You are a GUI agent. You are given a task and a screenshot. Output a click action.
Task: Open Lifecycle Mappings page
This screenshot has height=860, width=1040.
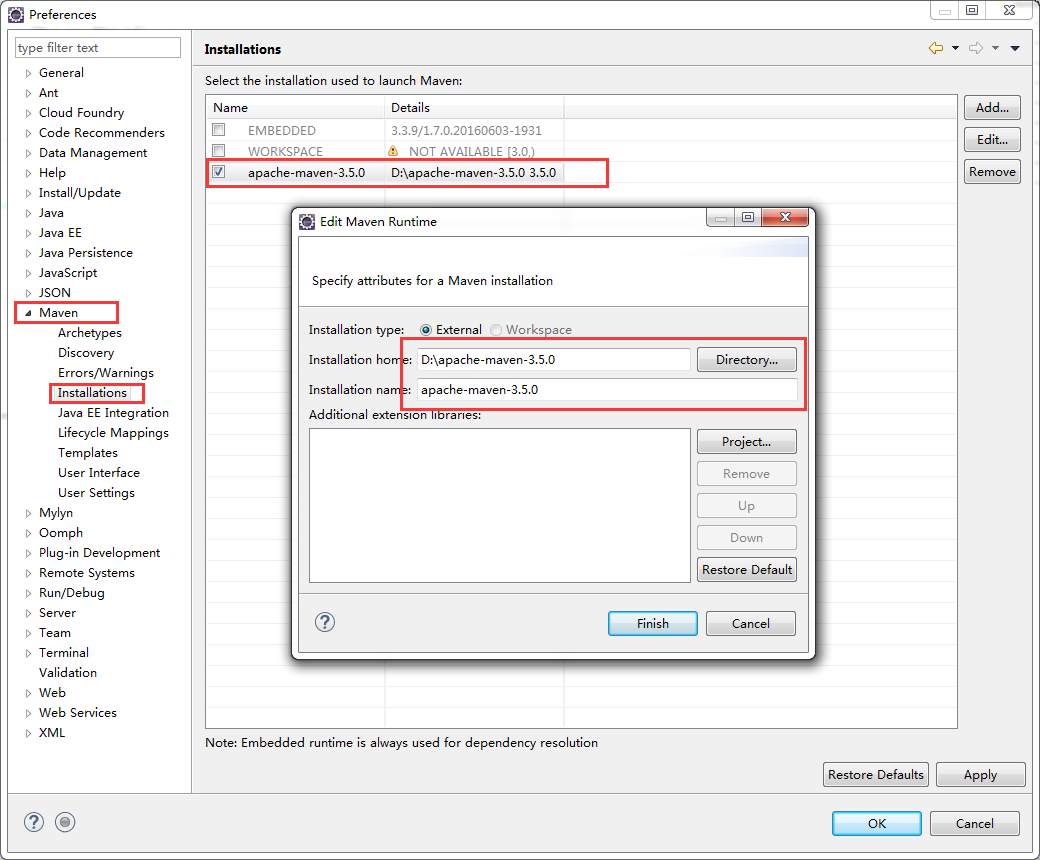pyautogui.click(x=113, y=432)
